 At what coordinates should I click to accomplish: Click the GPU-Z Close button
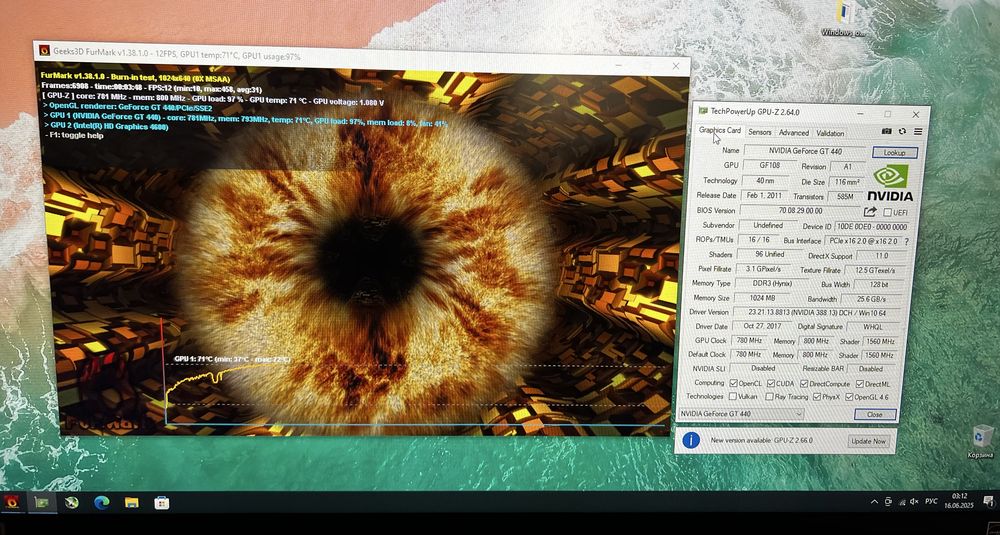[x=874, y=414]
